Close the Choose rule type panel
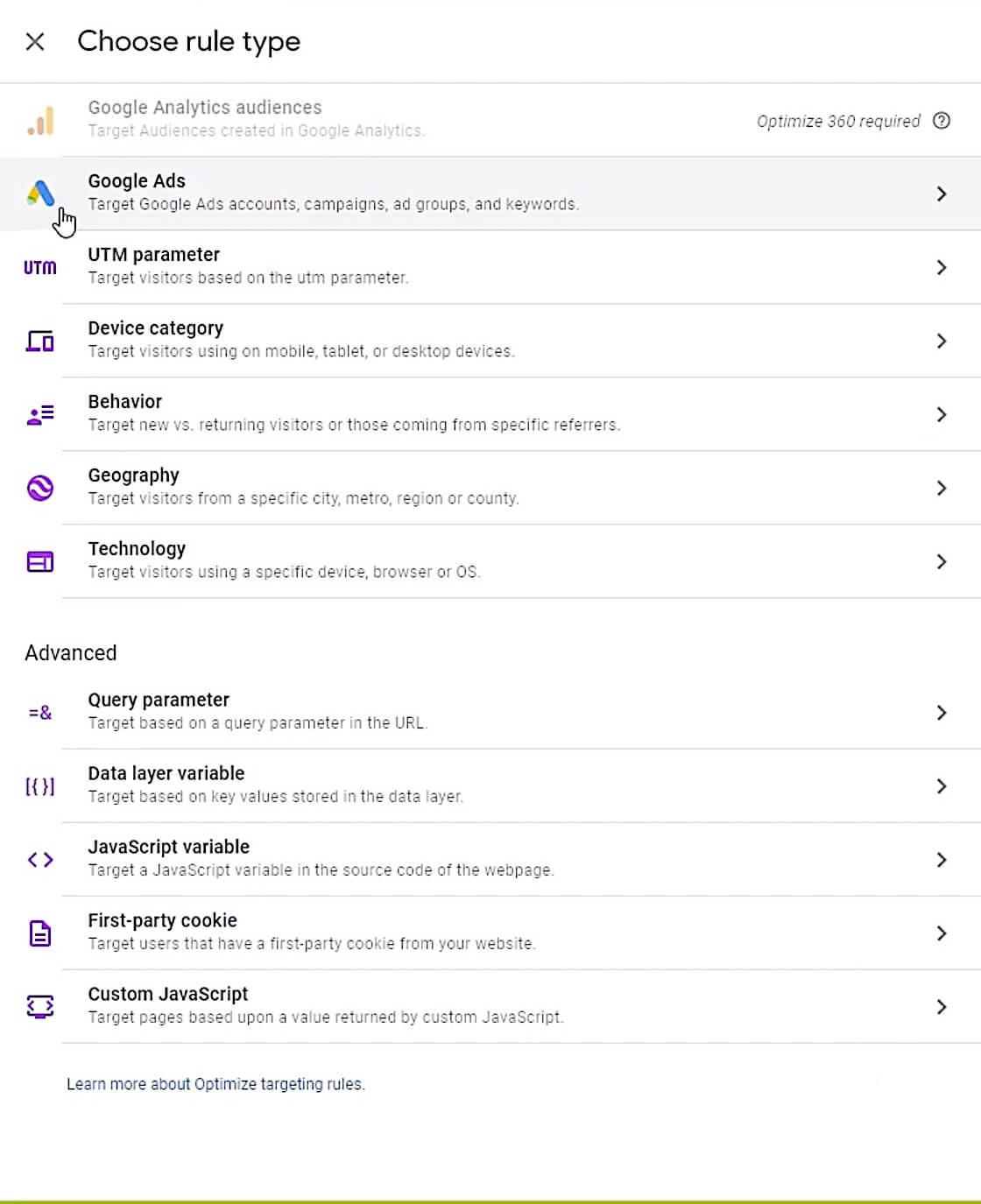The image size is (981, 1204). tap(35, 41)
